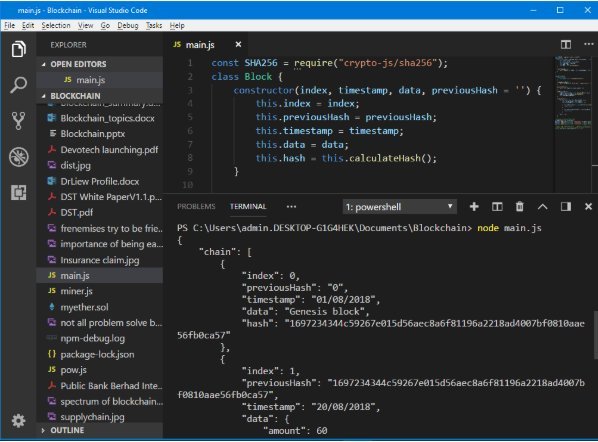Open importance of being ea... file
The width and height of the screenshot is (598, 442).
[100, 244]
